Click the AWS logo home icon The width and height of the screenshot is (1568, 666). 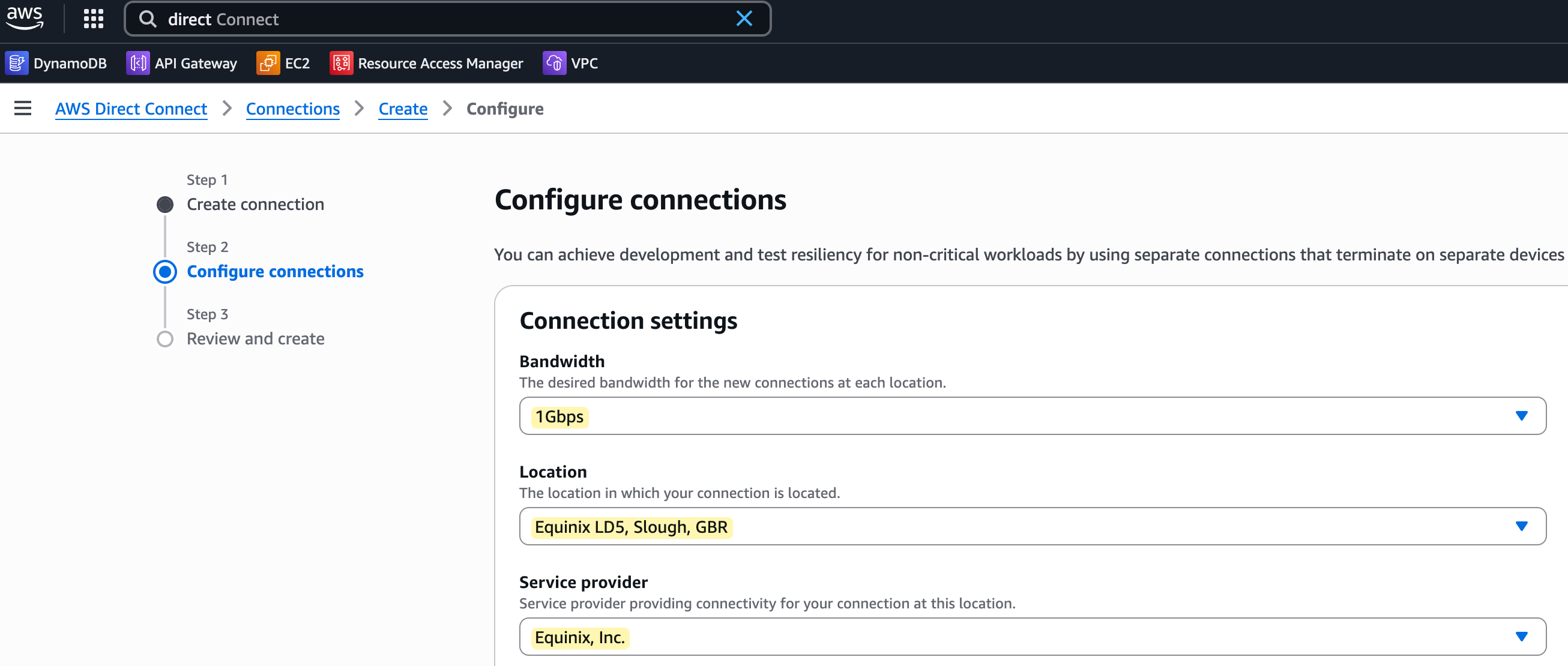point(25,18)
